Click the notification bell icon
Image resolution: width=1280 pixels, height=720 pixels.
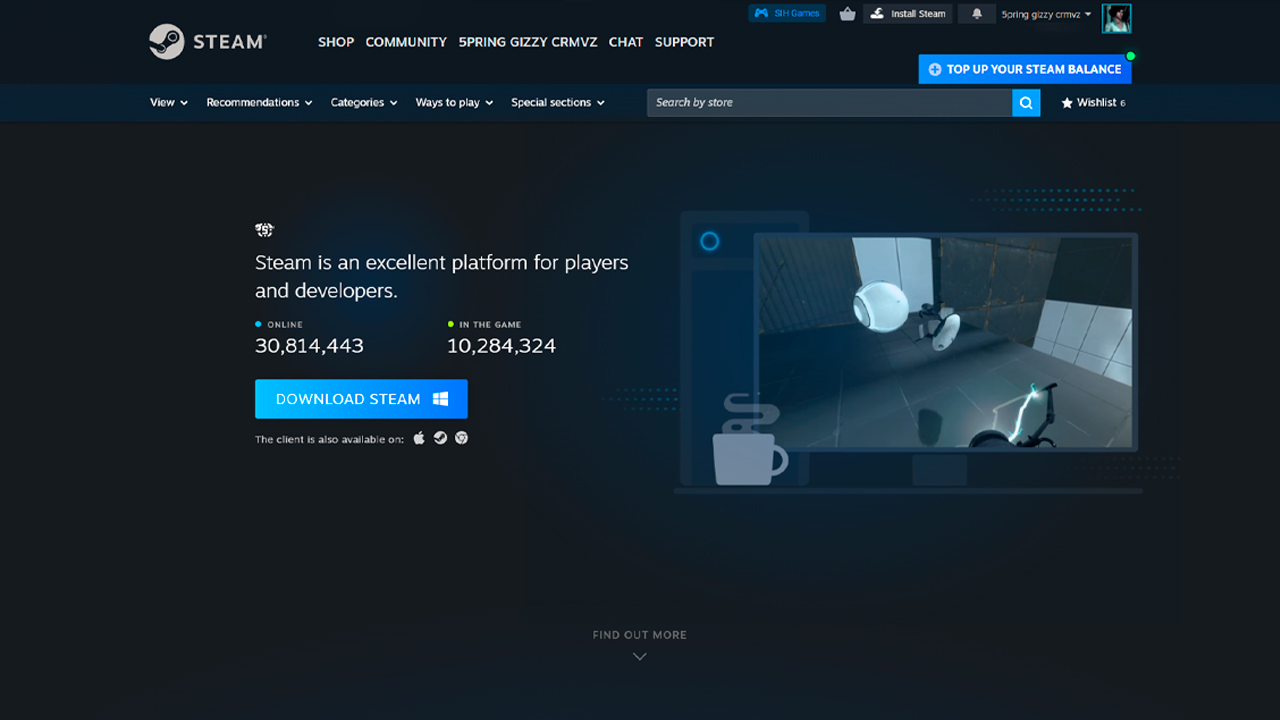pos(977,14)
